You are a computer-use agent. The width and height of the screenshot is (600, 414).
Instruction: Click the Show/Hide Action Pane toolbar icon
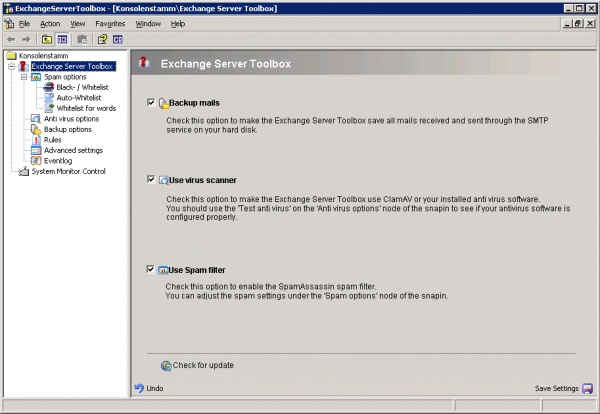117,39
